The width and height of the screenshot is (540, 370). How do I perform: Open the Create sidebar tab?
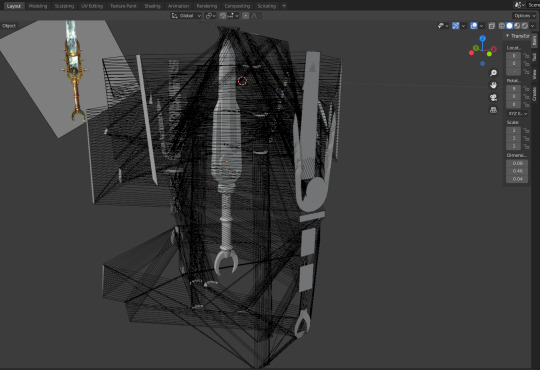(x=534, y=93)
